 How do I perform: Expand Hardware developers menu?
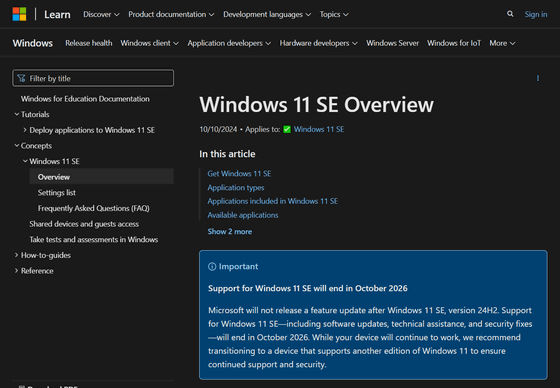coord(318,43)
